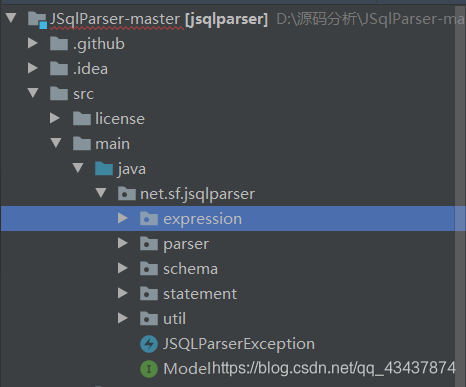The width and height of the screenshot is (466, 387).
Task: Select the schema package name
Action: pyautogui.click(x=190, y=269)
